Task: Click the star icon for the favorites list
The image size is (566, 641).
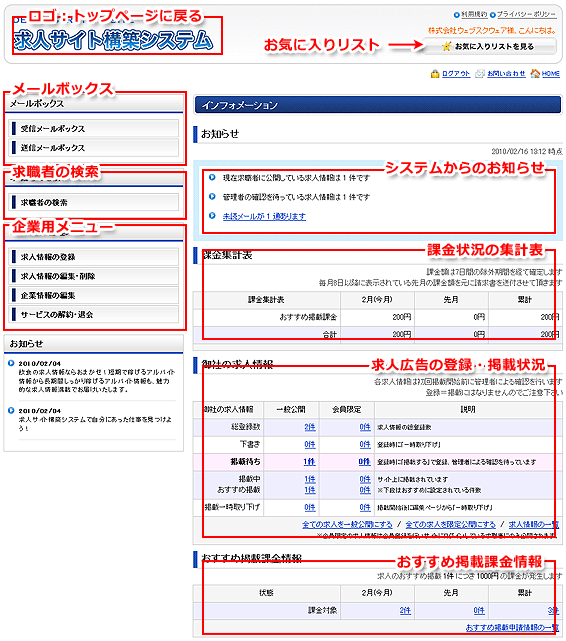Action: pyautogui.click(x=446, y=46)
